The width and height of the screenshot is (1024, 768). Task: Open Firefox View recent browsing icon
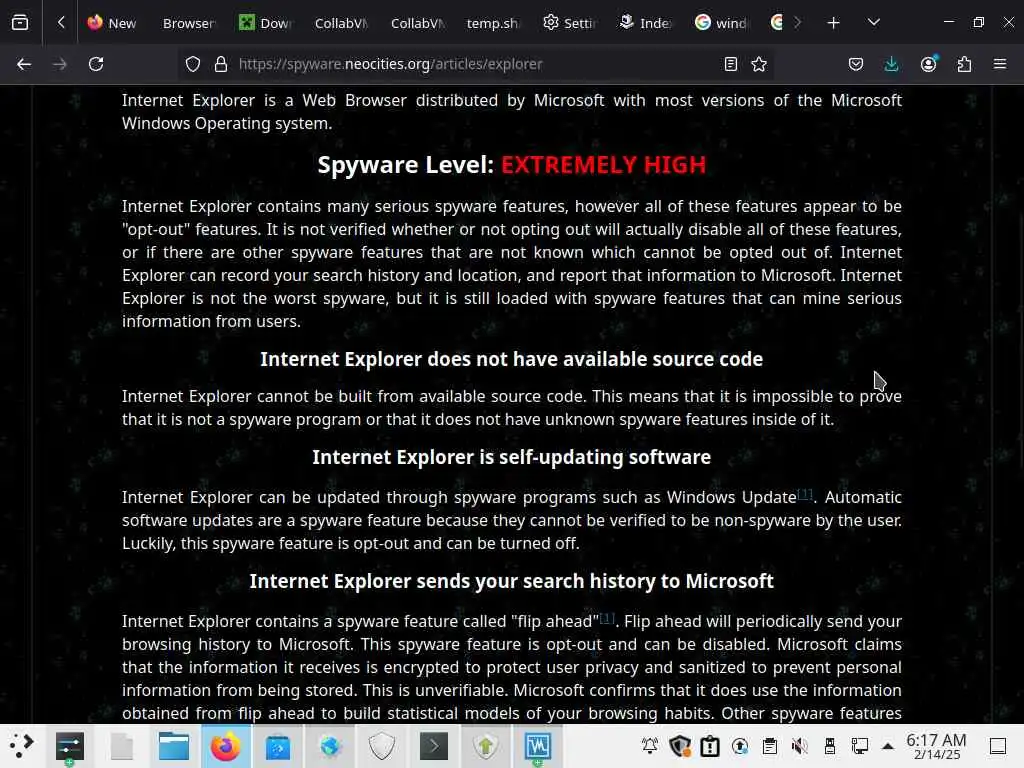coord(20,23)
